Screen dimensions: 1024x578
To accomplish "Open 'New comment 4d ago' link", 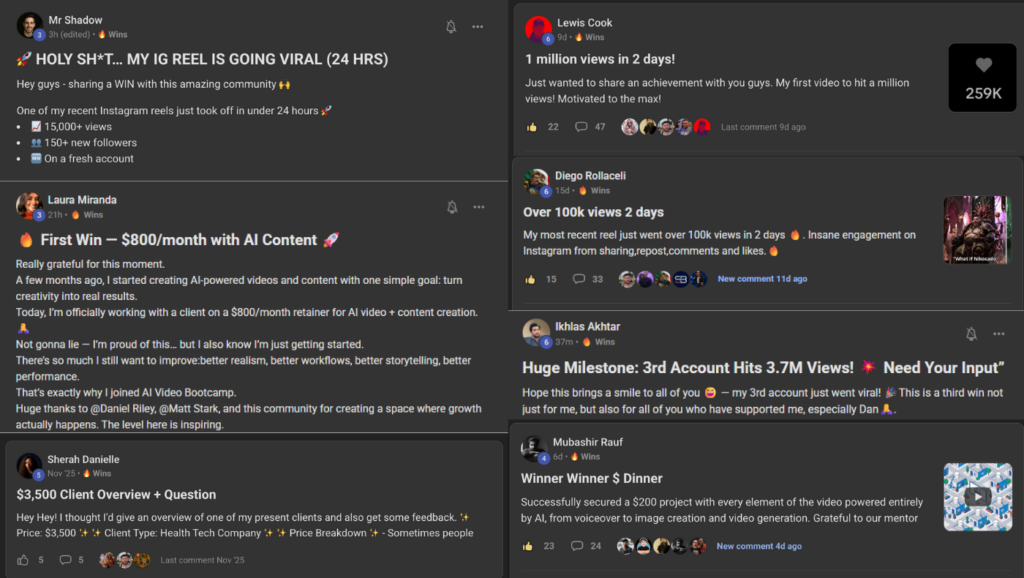I will [x=759, y=546].
